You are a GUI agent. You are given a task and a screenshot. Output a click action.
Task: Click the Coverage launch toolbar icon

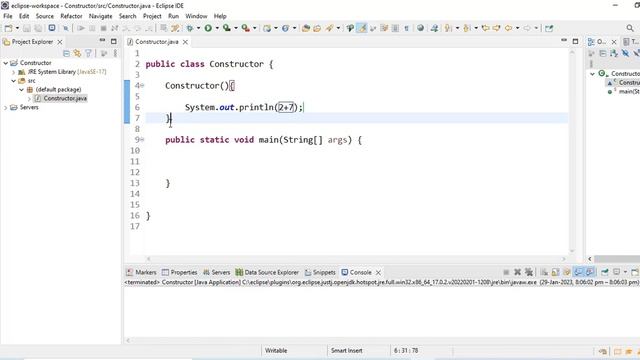tap(227, 28)
